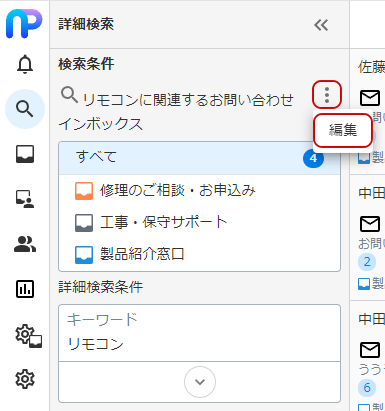Expand more search conditions with down chevron
Image resolution: width=385 pixels, height=411 pixels.
[200, 382]
